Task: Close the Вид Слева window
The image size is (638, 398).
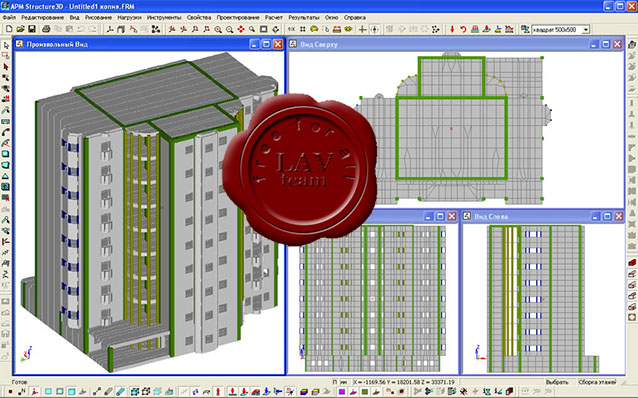Action: pyautogui.click(x=618, y=216)
